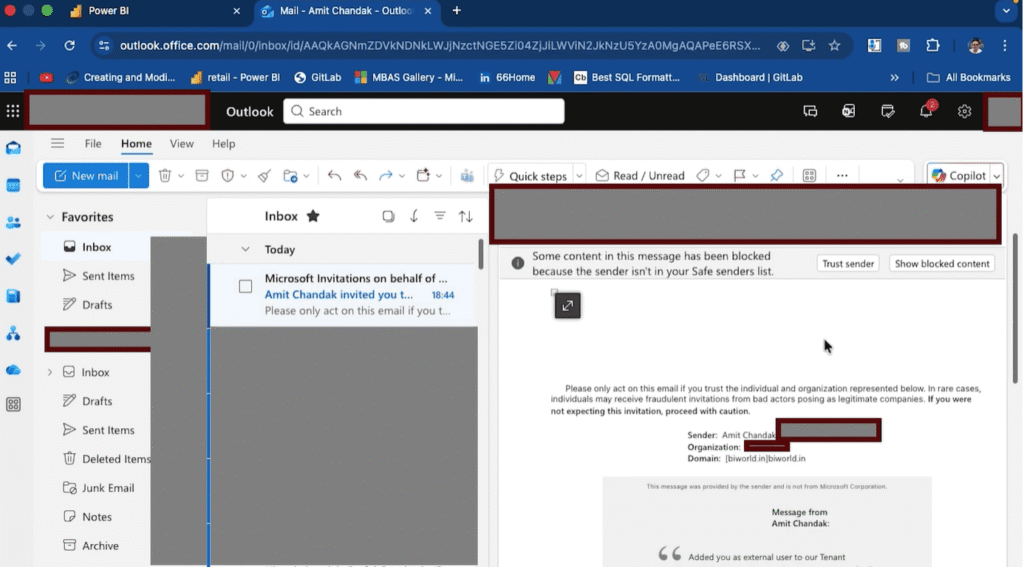This screenshot has width=1024, height=567.
Task: Click the Outlook search field
Action: point(424,111)
